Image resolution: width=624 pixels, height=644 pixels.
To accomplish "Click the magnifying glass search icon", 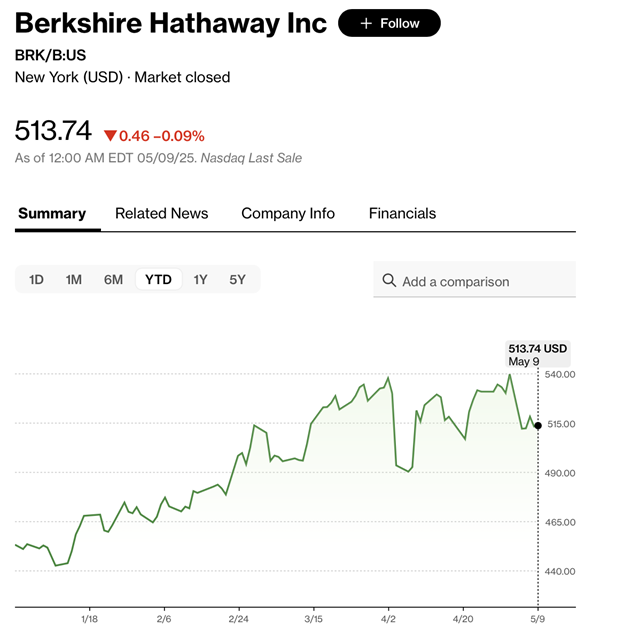I will (389, 281).
